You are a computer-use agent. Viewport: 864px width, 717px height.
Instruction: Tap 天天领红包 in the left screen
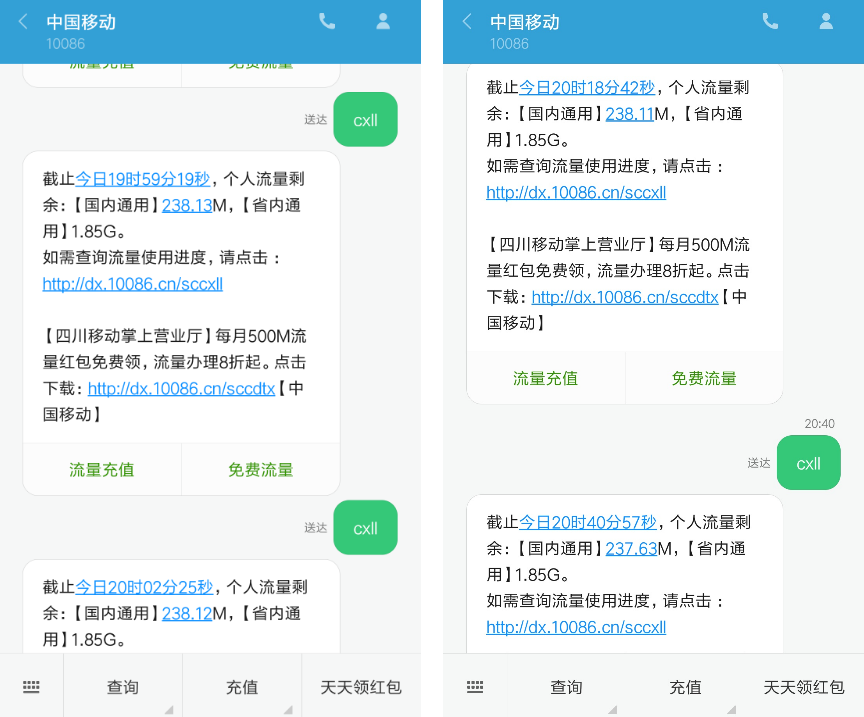coord(361,686)
